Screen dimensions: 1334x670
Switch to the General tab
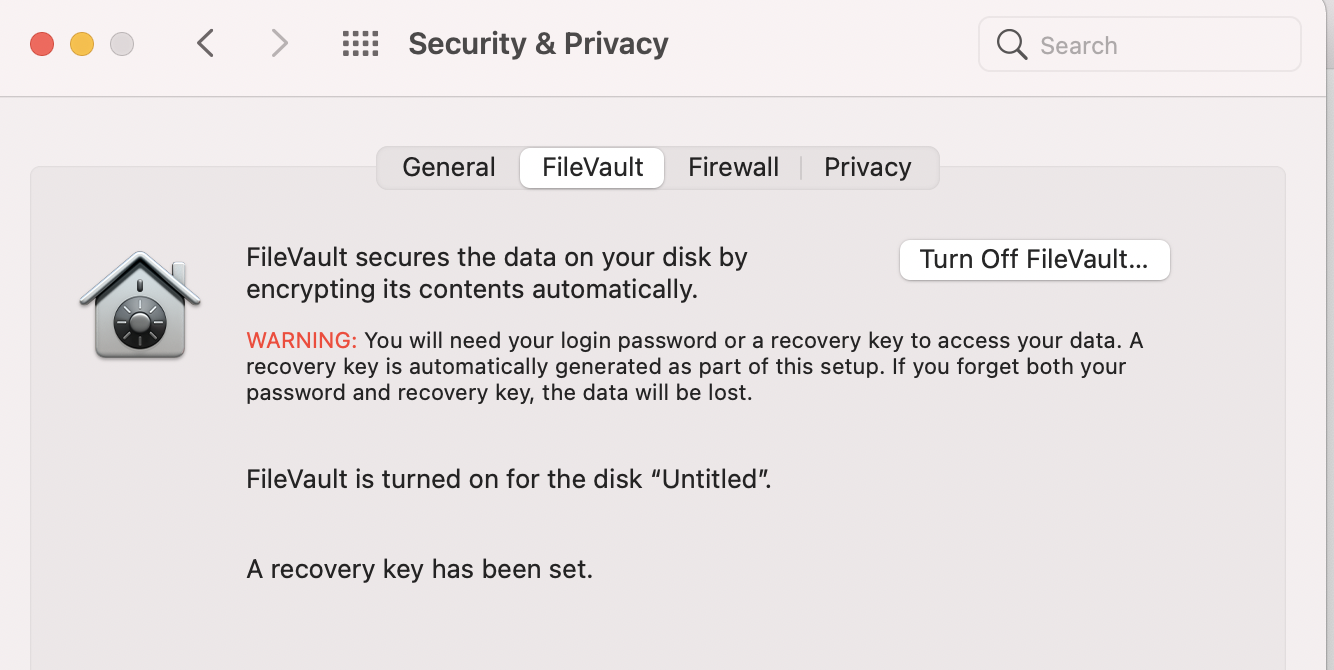pos(449,167)
